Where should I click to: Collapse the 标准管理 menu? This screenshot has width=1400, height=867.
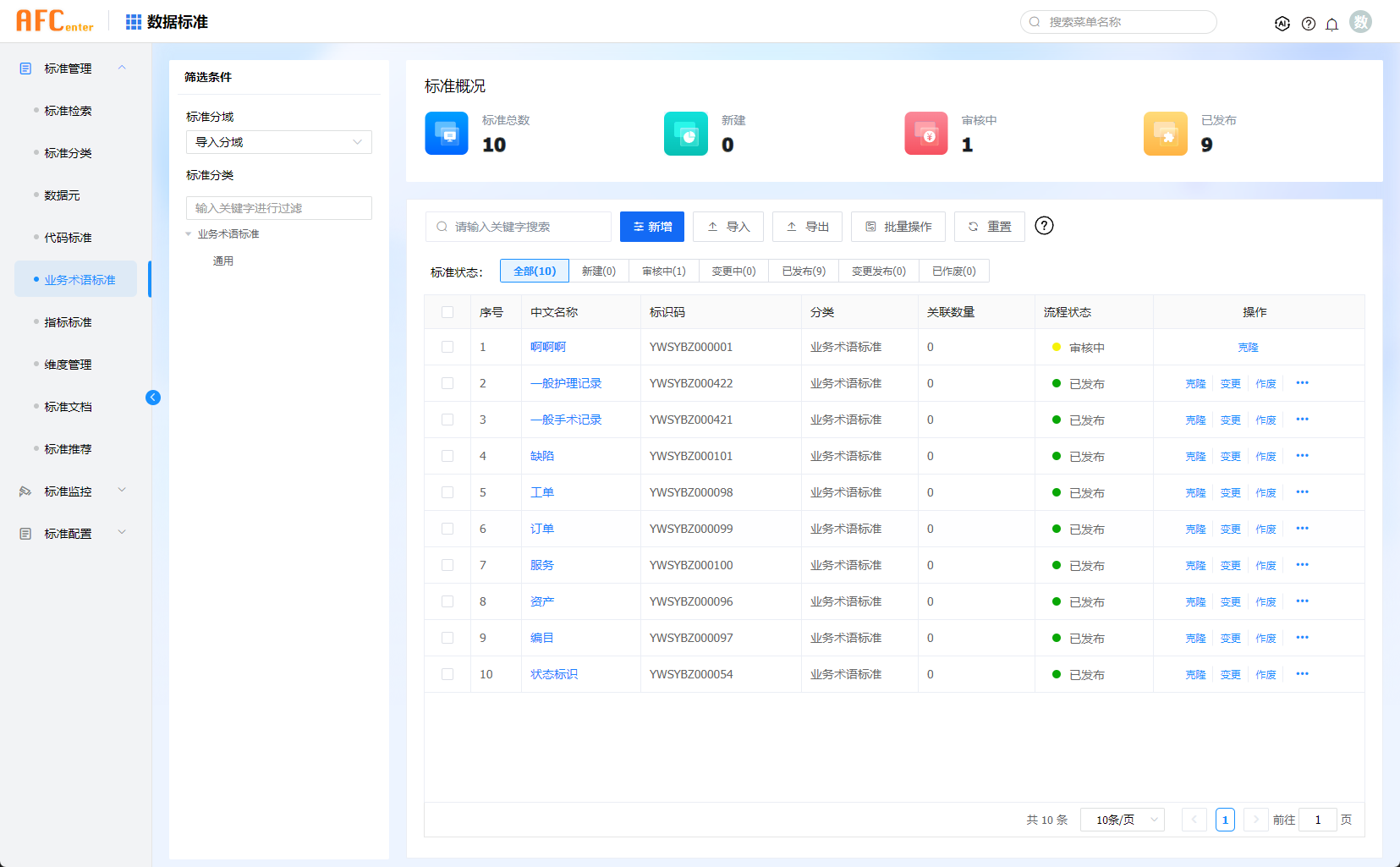122,68
